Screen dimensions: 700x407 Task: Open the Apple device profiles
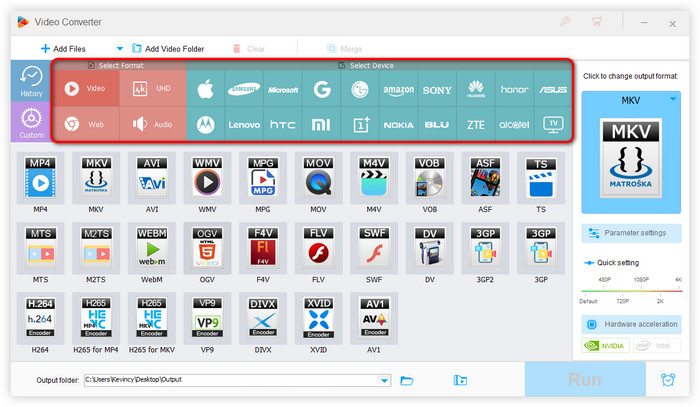coord(205,89)
